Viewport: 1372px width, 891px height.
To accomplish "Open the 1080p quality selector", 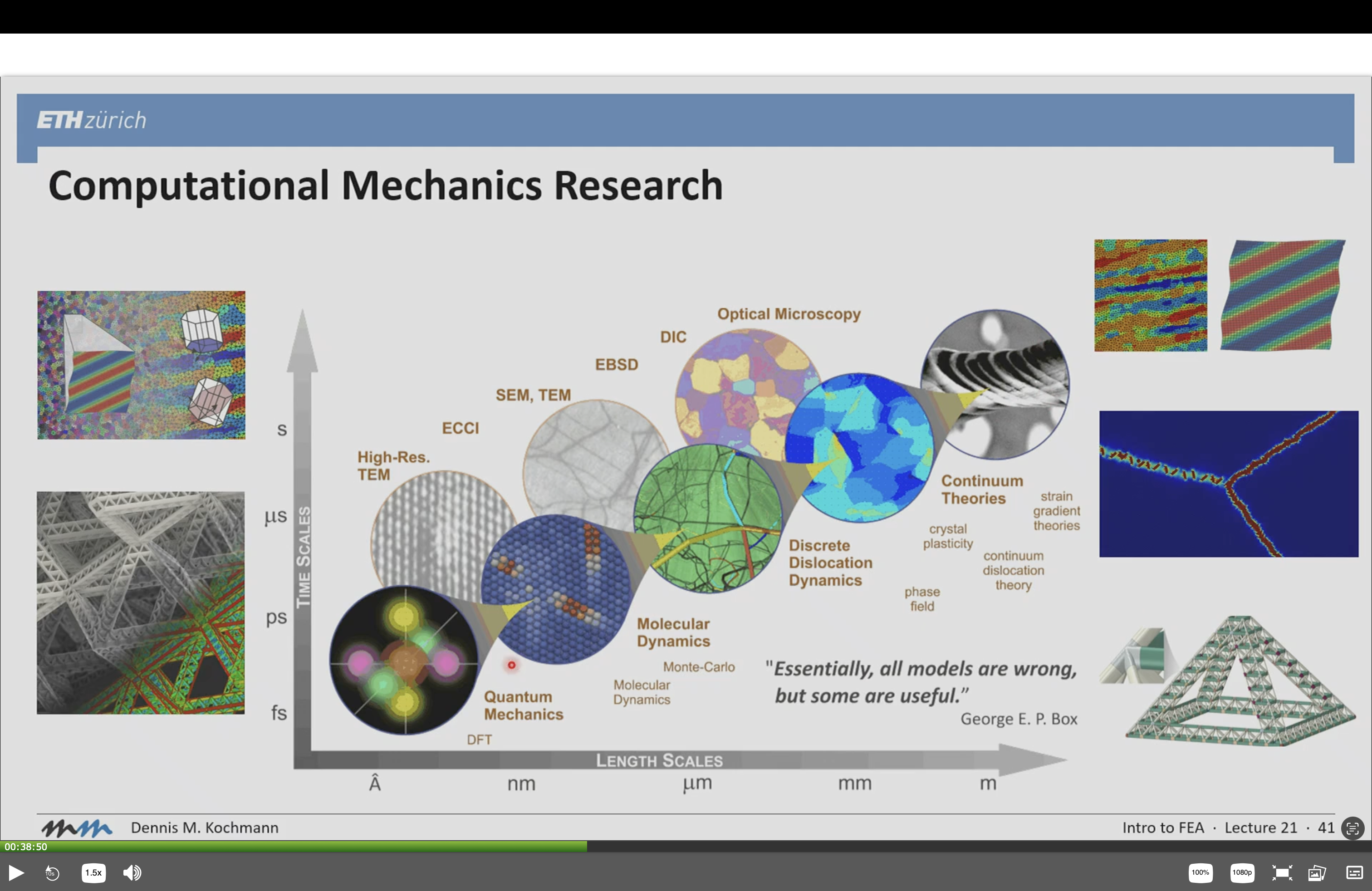I will point(1242,872).
